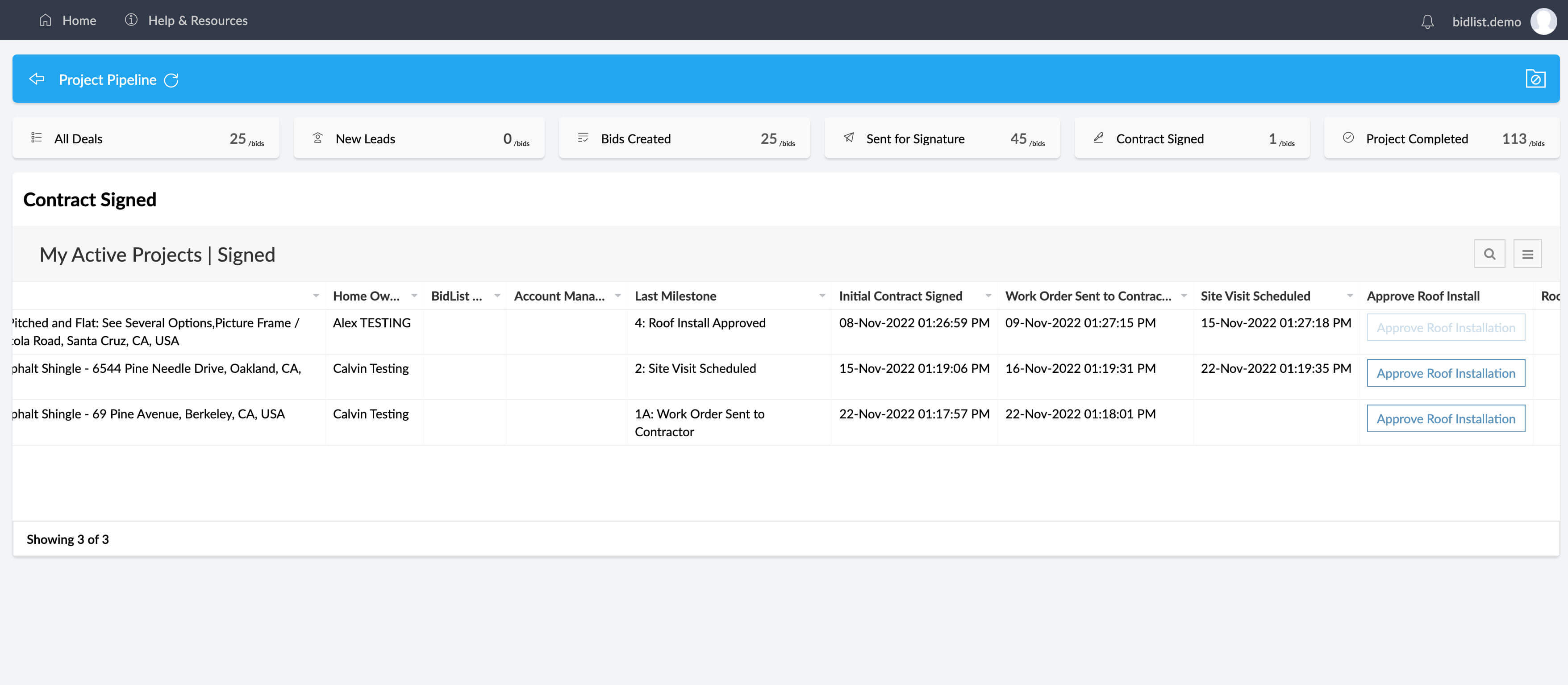Open the Home Owner column filter dropdown
The width and height of the screenshot is (1568, 685).
point(414,296)
